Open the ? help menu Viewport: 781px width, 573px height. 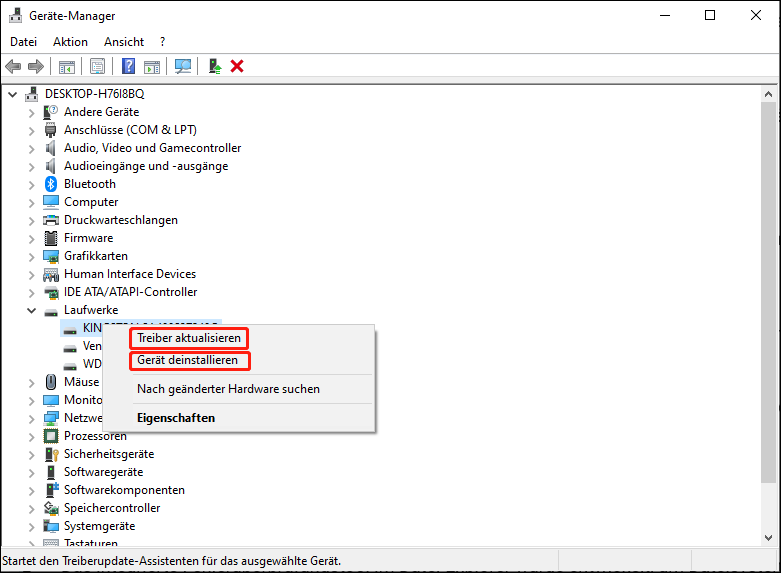point(162,42)
